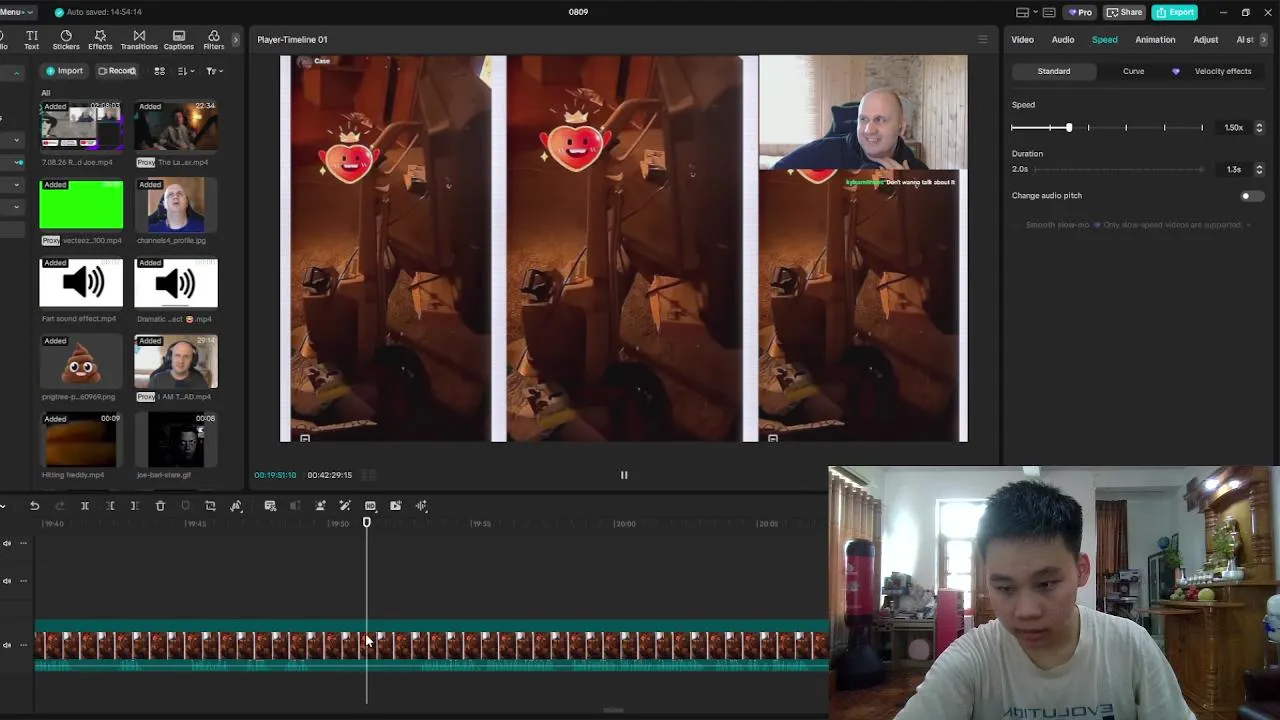
Task: Click the All media category label
Action: click(x=46, y=93)
